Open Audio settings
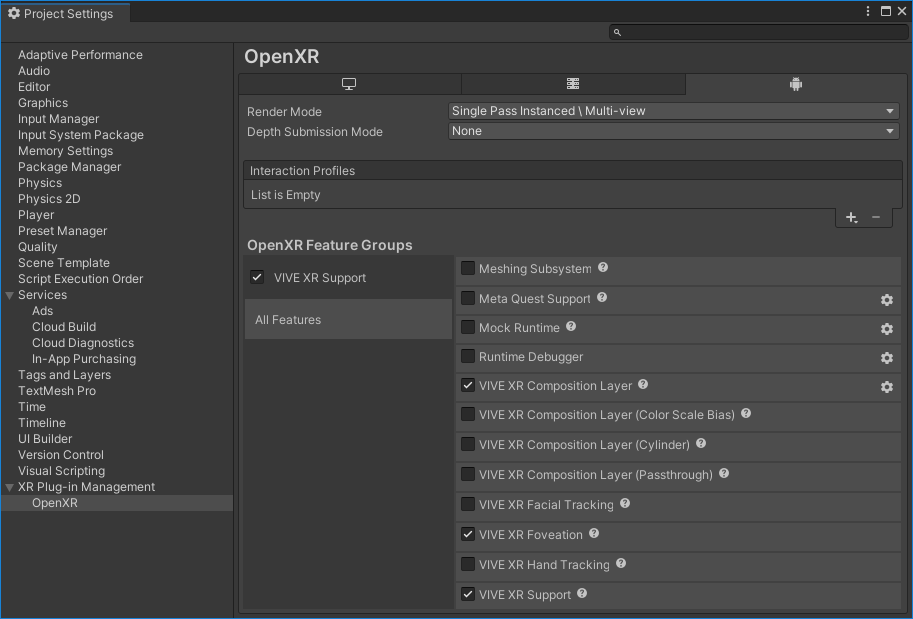Viewport: 913px width, 619px height. point(34,71)
